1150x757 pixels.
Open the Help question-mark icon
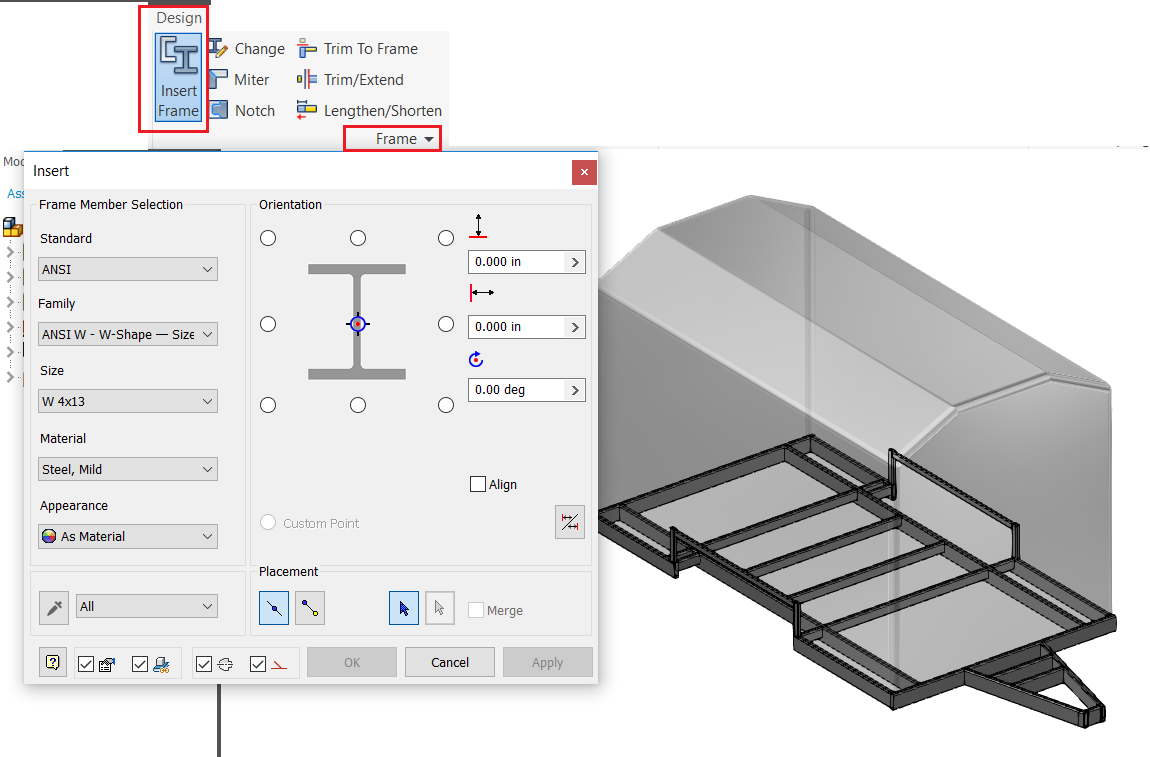pos(53,661)
